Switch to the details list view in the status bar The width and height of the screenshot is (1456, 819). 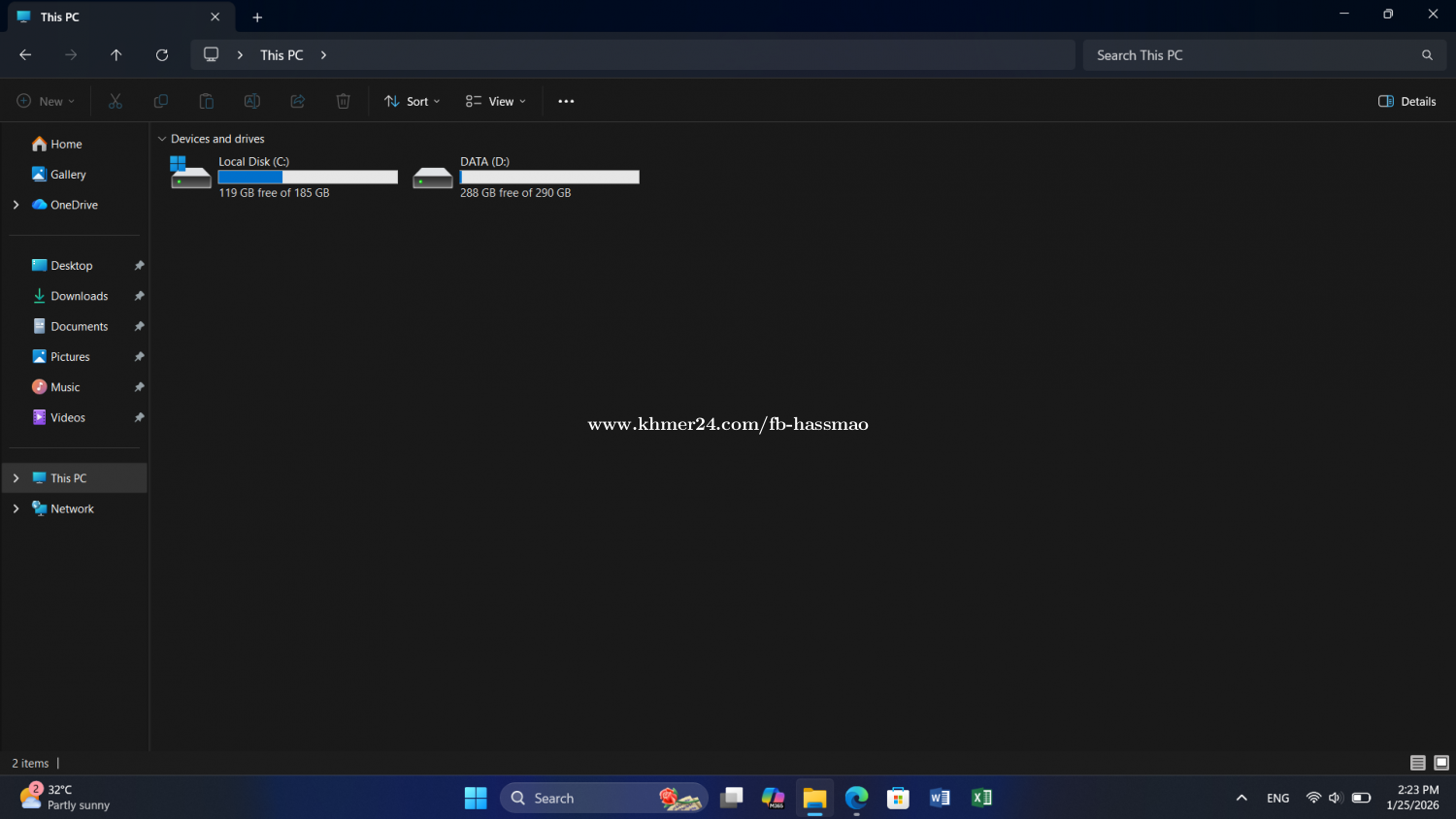point(1417,763)
